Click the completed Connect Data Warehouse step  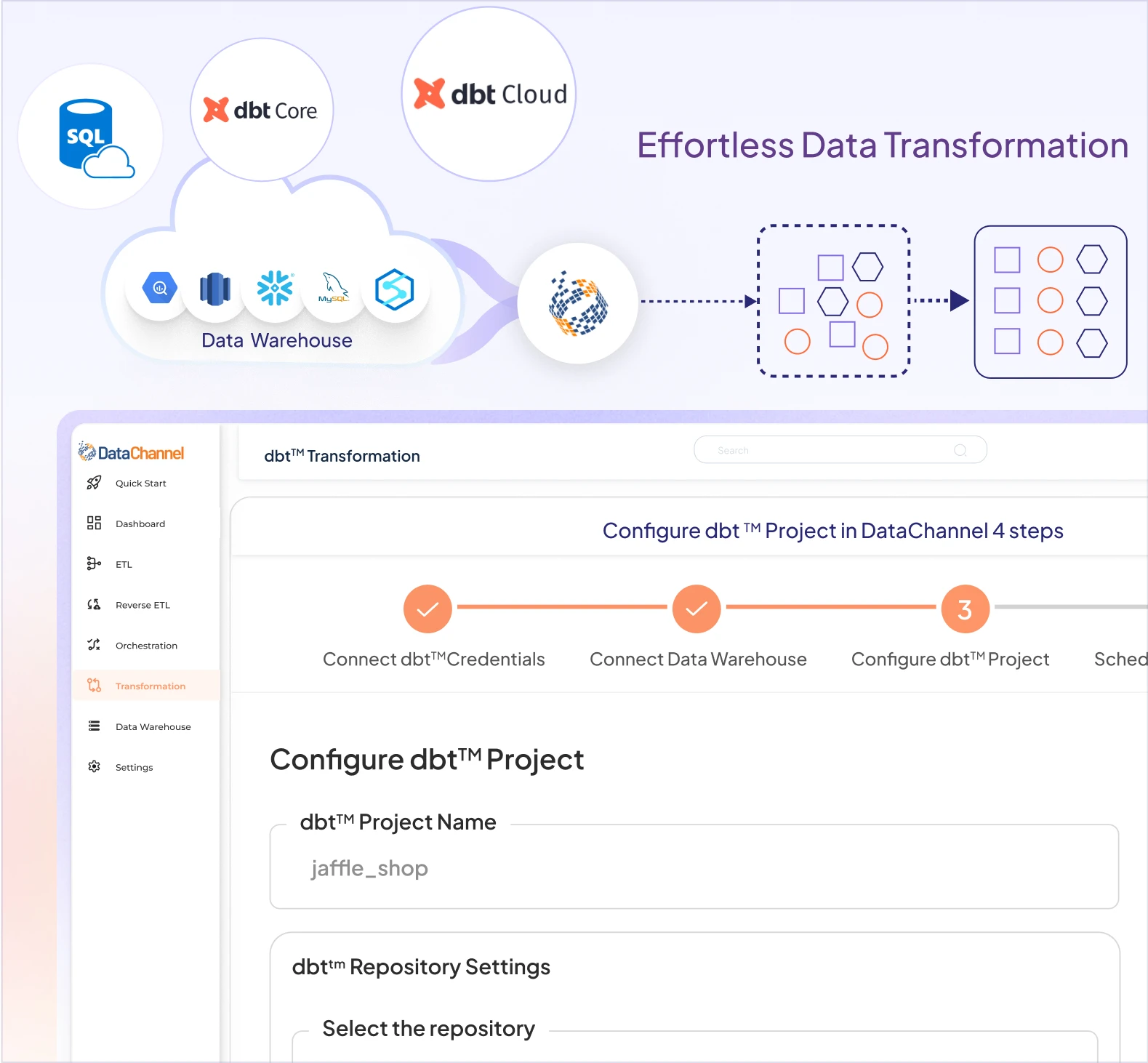click(x=697, y=609)
